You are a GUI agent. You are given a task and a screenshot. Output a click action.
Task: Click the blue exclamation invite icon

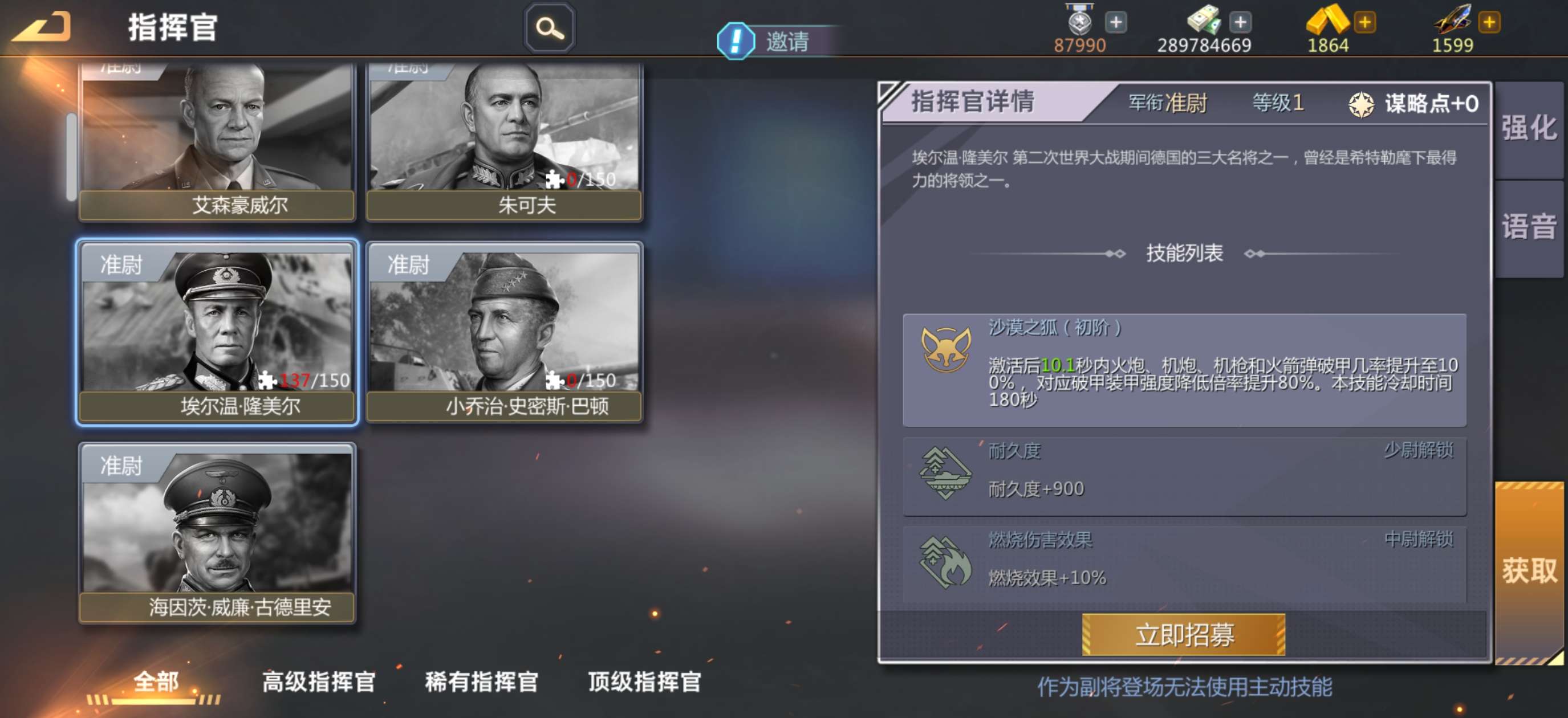736,41
